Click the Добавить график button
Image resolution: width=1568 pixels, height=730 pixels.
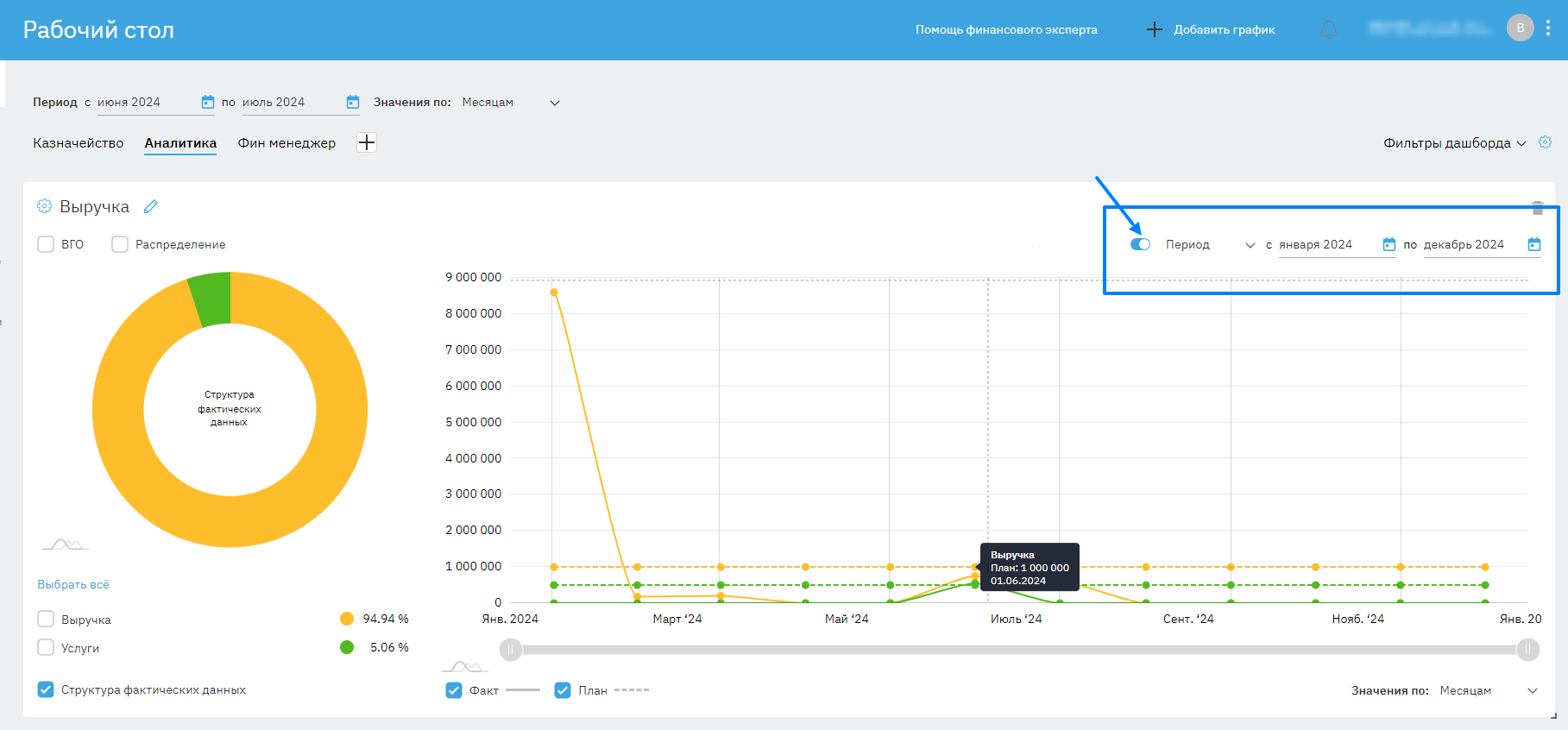point(1211,30)
